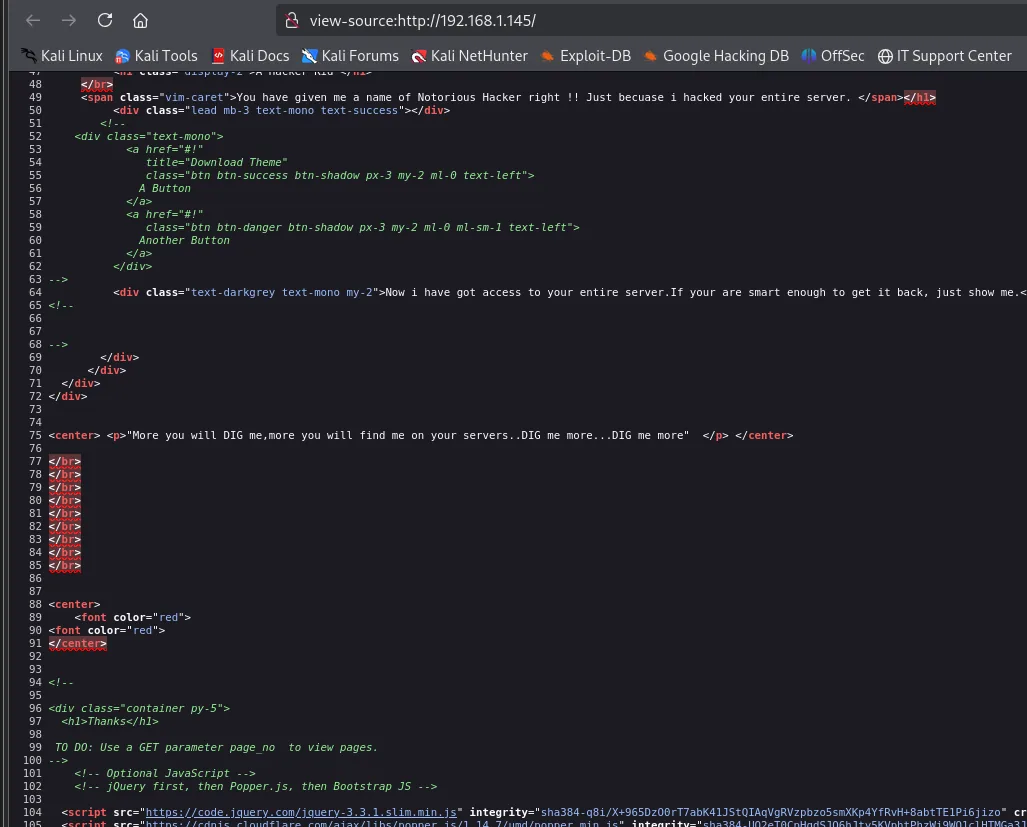Click the 'A Button' comment text on line 56
The width and height of the screenshot is (1027, 827).
pos(164,189)
